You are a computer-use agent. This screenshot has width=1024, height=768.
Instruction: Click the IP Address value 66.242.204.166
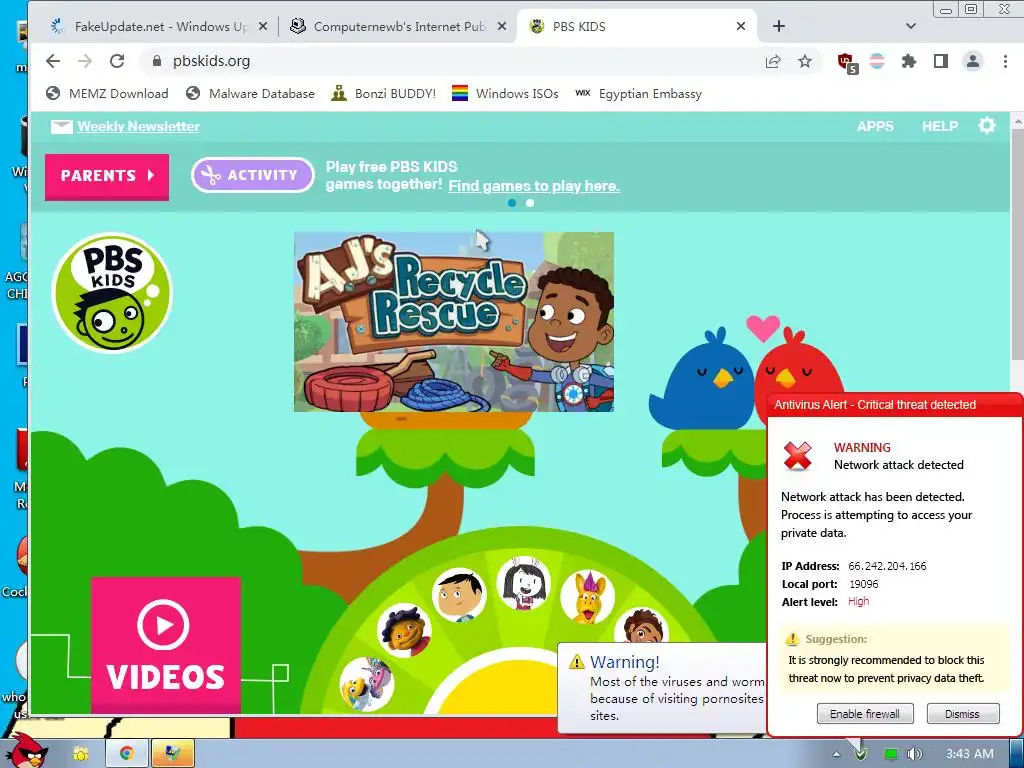[x=887, y=566]
